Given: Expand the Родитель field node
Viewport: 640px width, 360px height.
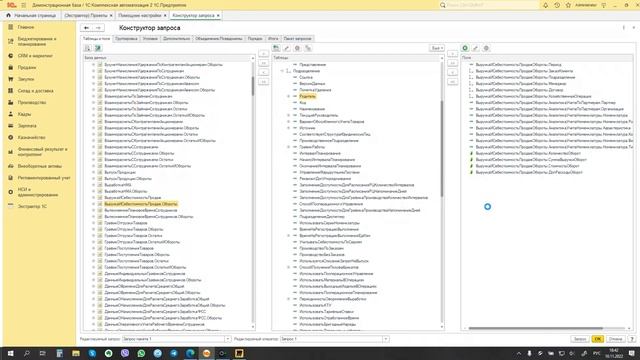Looking at the screenshot, I should pos(289,96).
